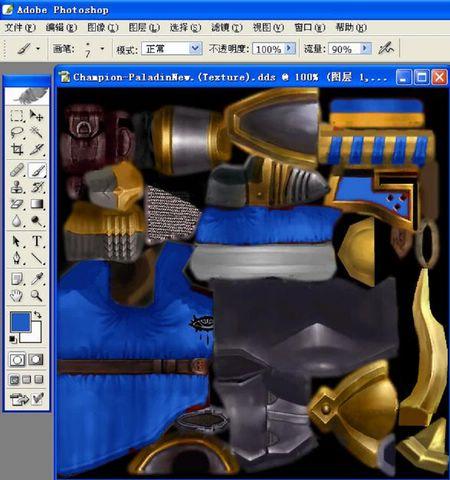This screenshot has width=450, height=480.
Task: Maximize the Champion-PaladinNew document window
Action: tap(422, 77)
